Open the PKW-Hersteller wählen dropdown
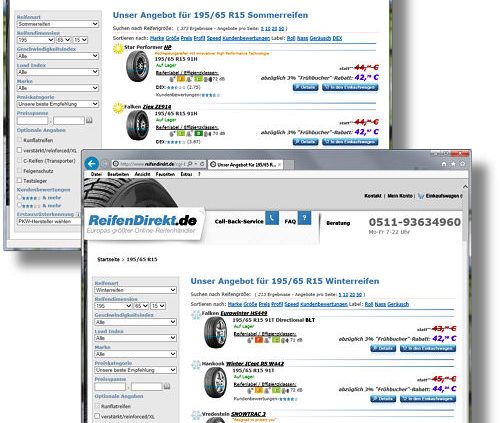This screenshot has width=500, height=423. click(49, 221)
